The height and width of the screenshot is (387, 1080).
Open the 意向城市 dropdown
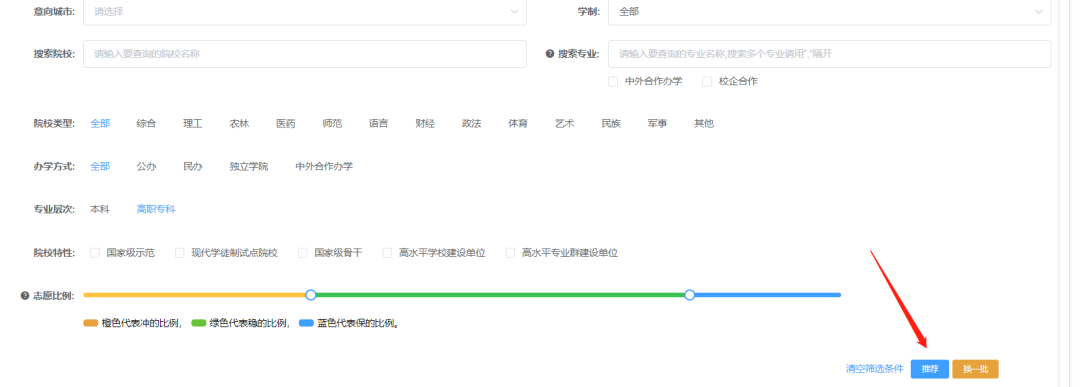[x=304, y=12]
